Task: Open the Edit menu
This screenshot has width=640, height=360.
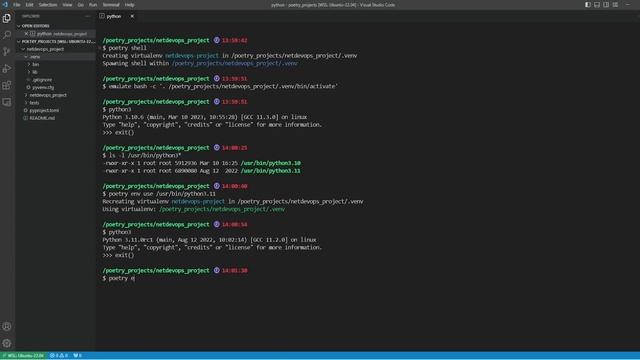Action: point(29,5)
